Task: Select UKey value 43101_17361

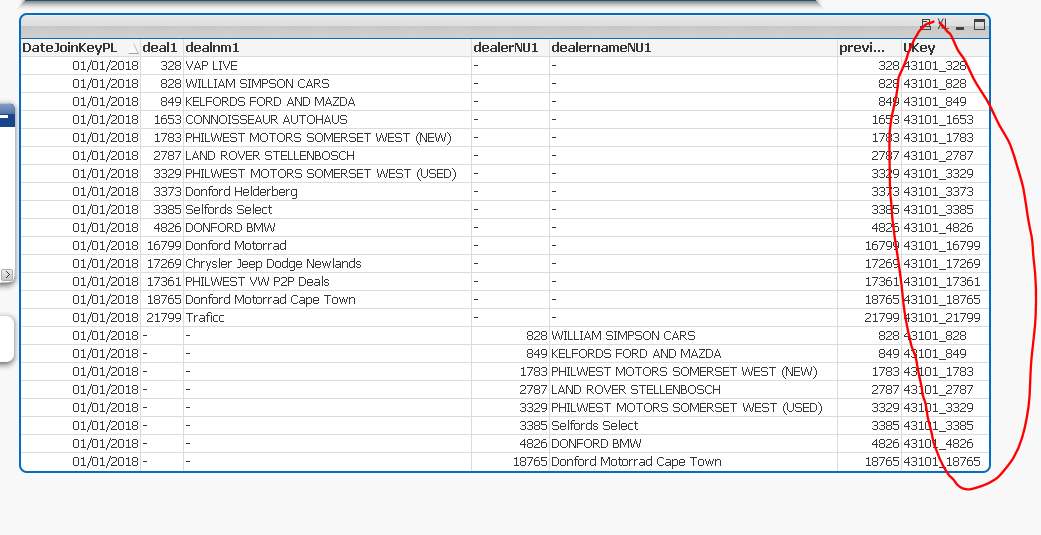Action: tap(941, 281)
